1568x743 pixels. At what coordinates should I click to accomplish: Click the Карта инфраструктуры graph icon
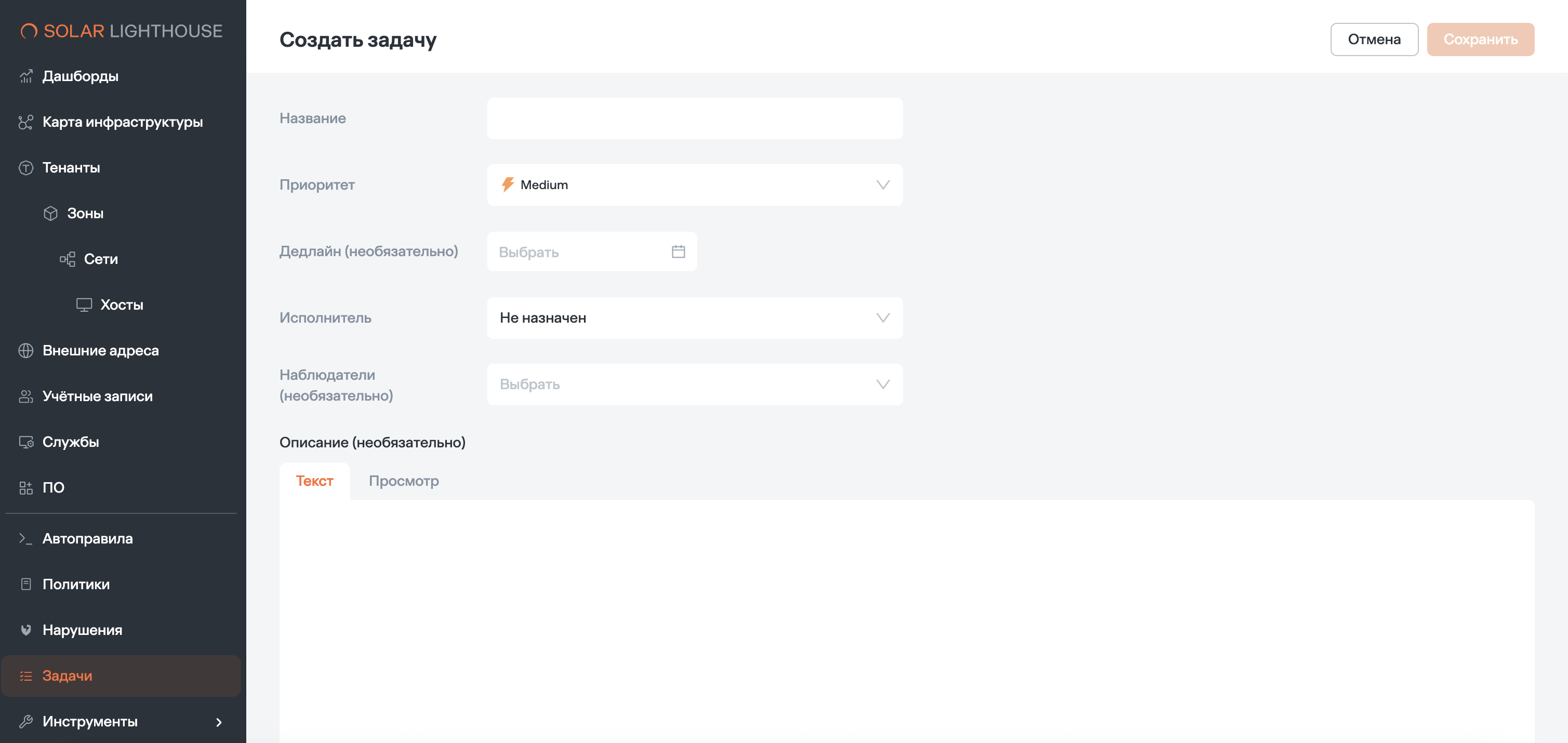(x=25, y=122)
